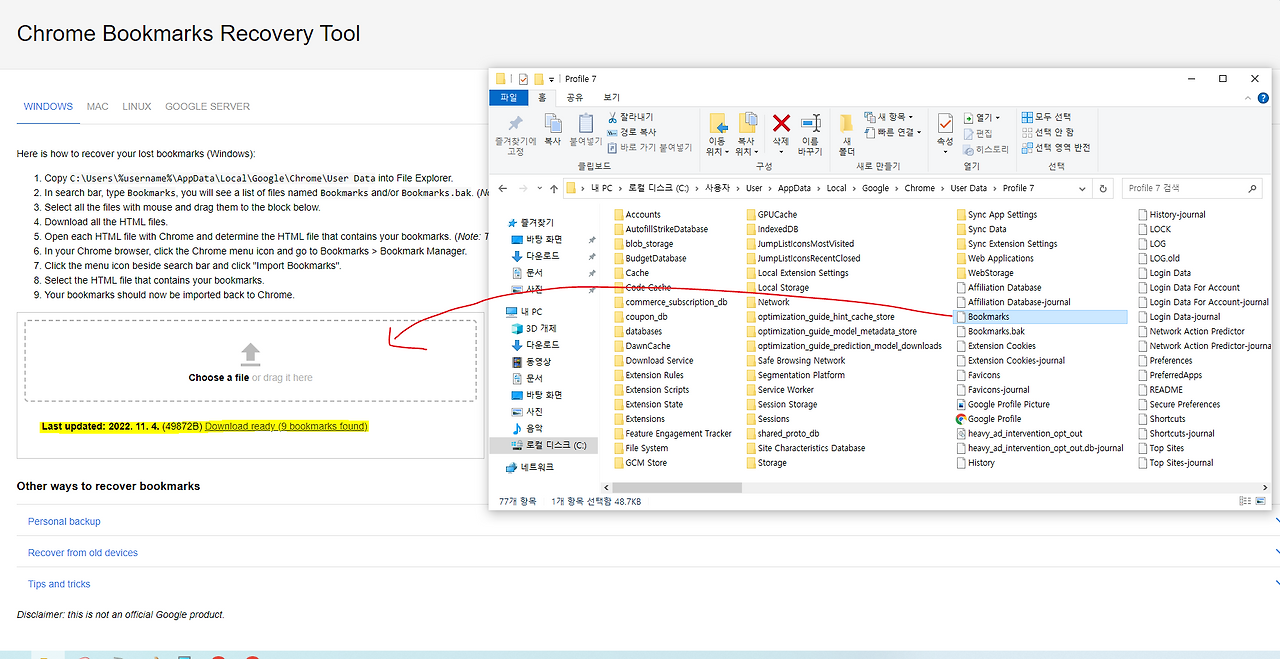The image size is (1280, 659).
Task: Click the Download ready (9 bookmarks found) link
Action: pos(286,426)
